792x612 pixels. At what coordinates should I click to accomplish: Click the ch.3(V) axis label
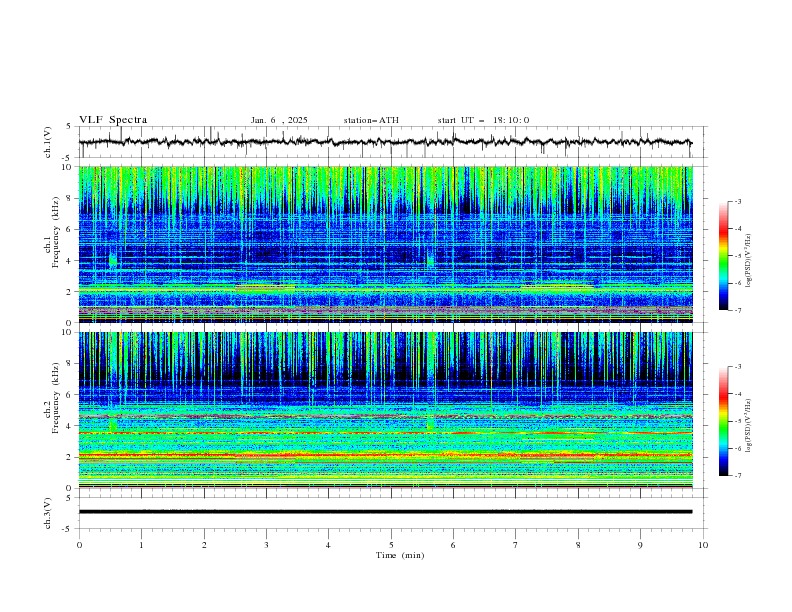(48, 513)
